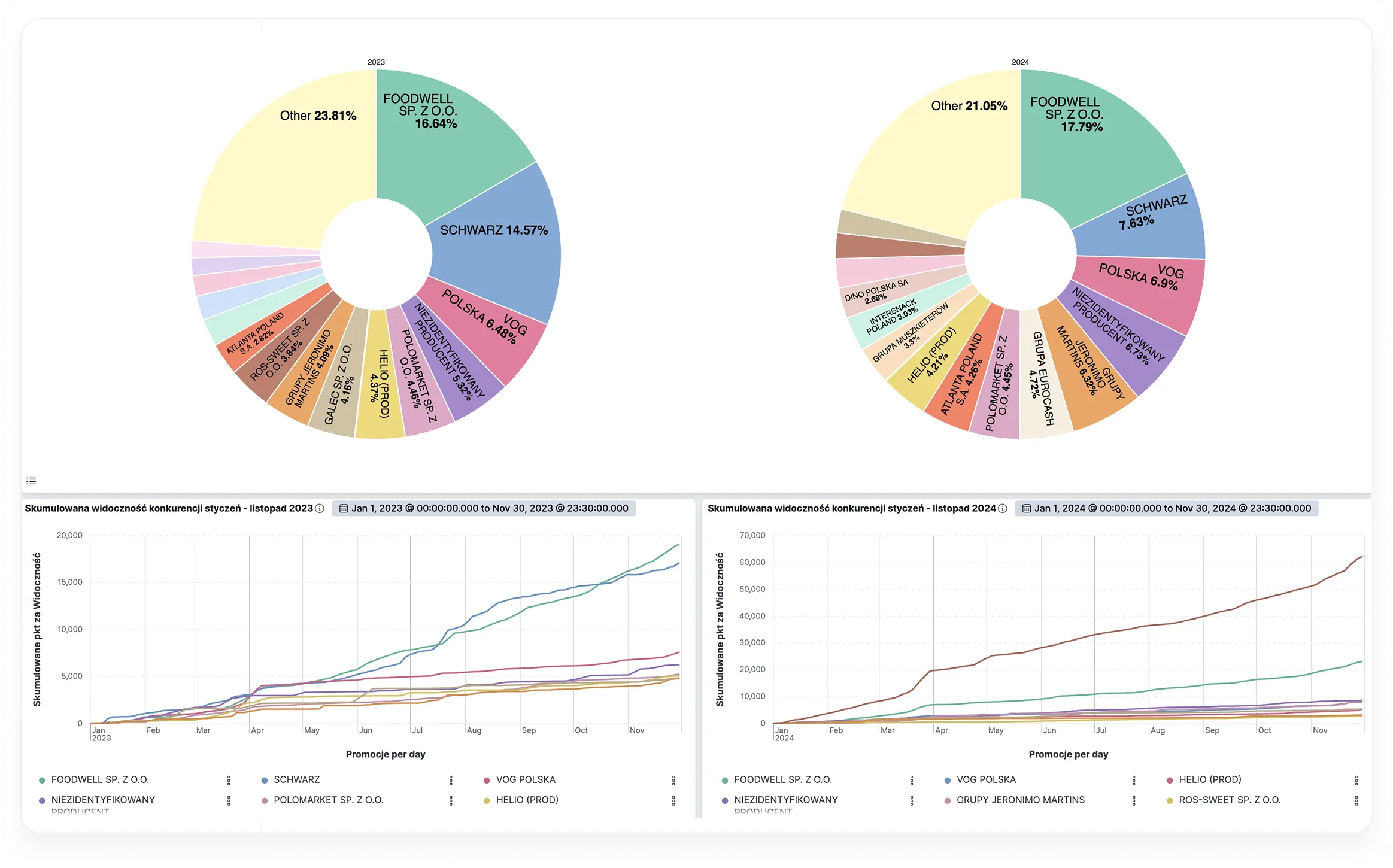Click the color dot for POLOMARKET SP. Z O.O.
Screen dimensions: 1393x868
pyautogui.click(x=265, y=800)
